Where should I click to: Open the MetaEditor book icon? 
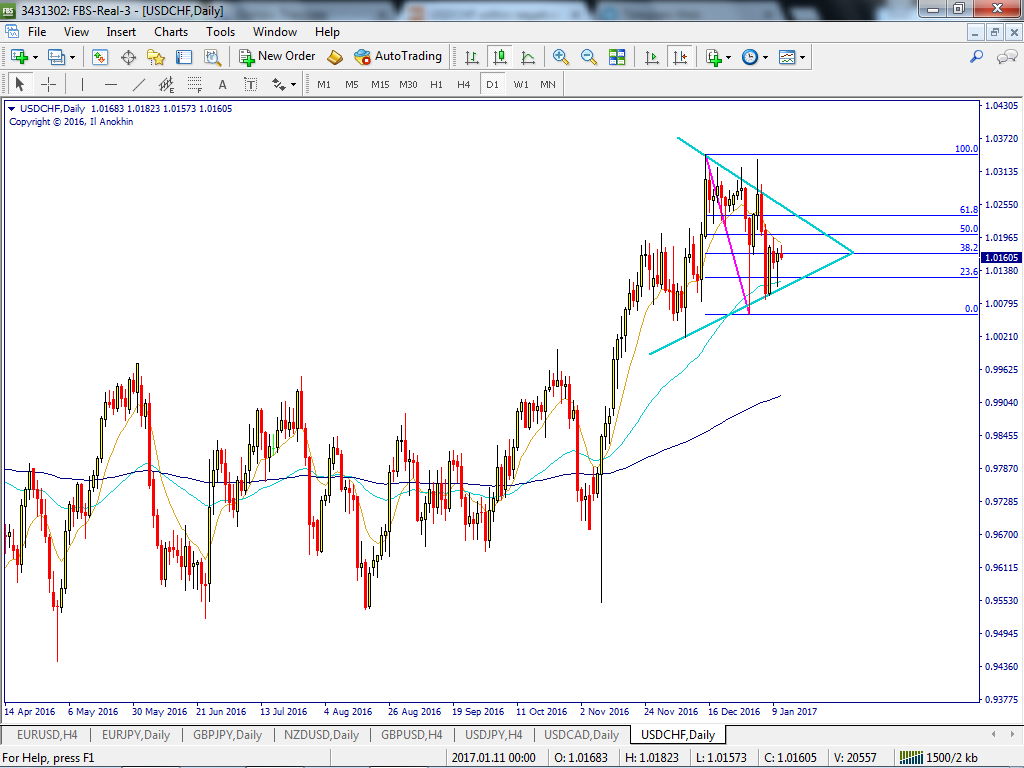[334, 57]
